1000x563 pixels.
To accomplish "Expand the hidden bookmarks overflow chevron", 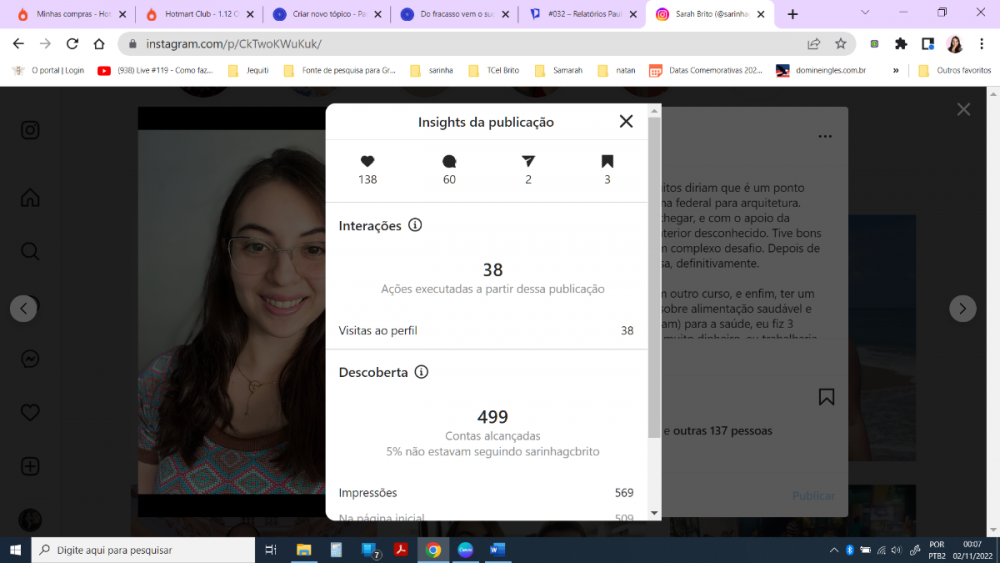I will pos(895,71).
